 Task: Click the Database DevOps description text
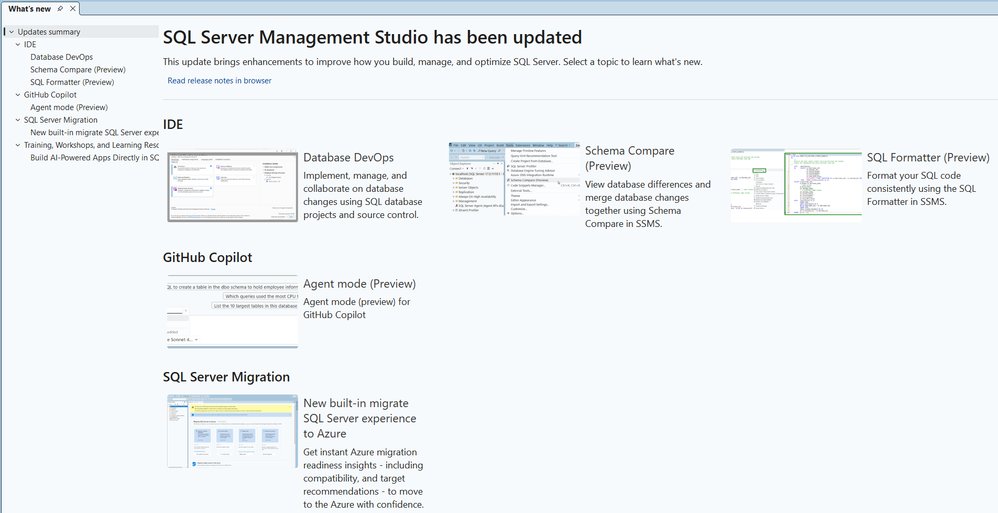[x=363, y=195]
